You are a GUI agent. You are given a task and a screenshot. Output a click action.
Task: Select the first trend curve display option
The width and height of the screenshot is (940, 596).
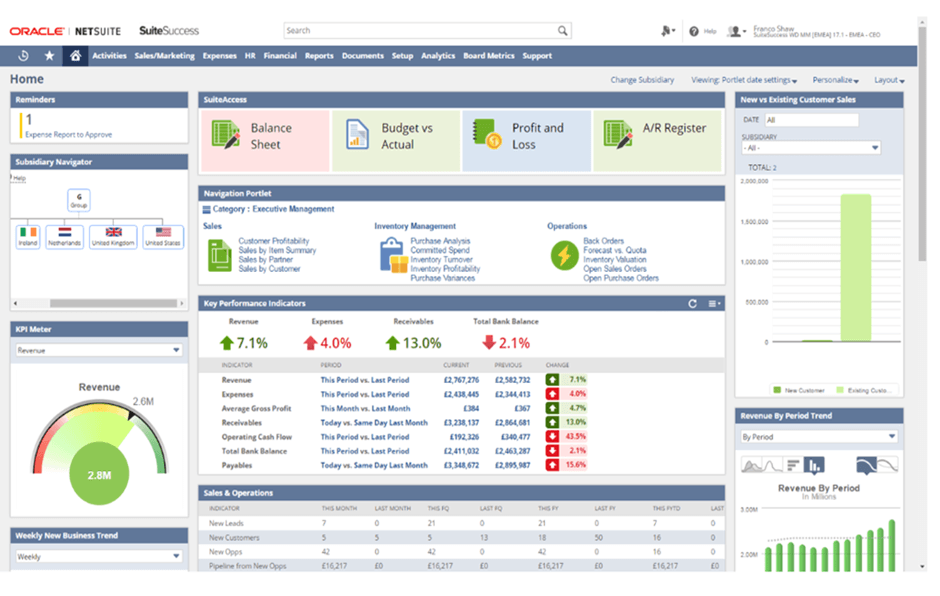[866, 465]
